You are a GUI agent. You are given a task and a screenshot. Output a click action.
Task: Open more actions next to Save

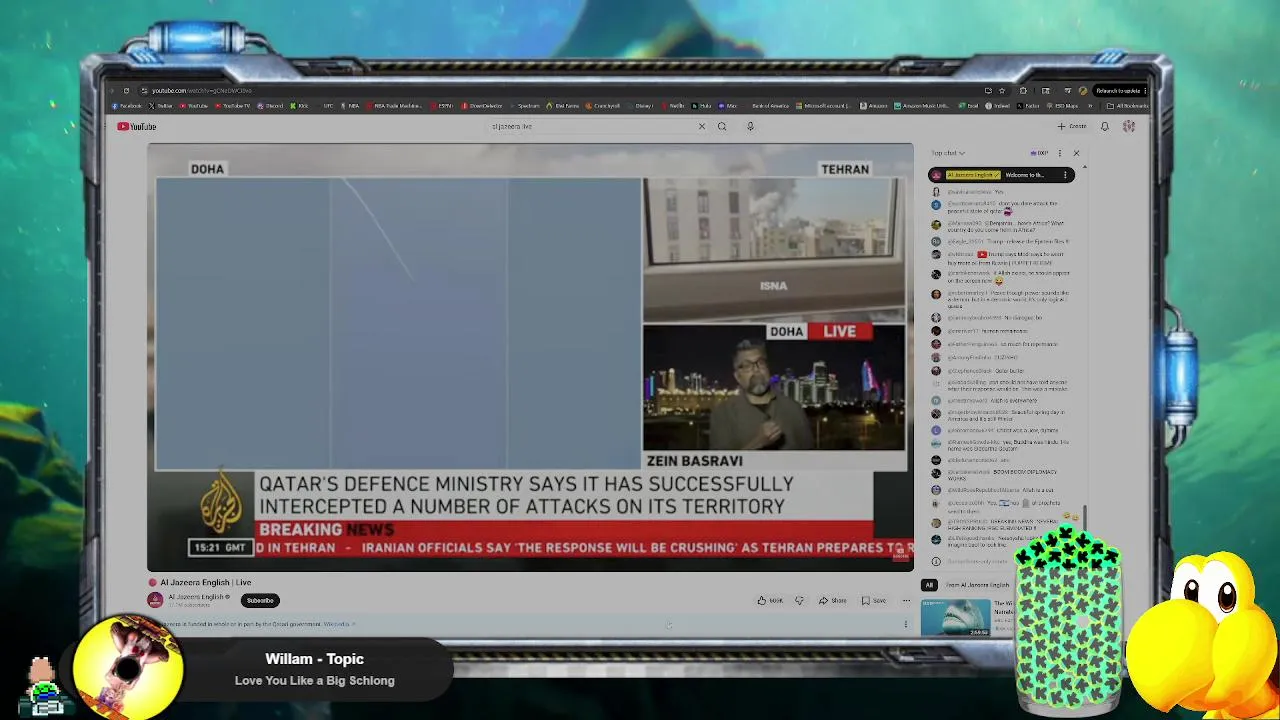[x=906, y=600]
